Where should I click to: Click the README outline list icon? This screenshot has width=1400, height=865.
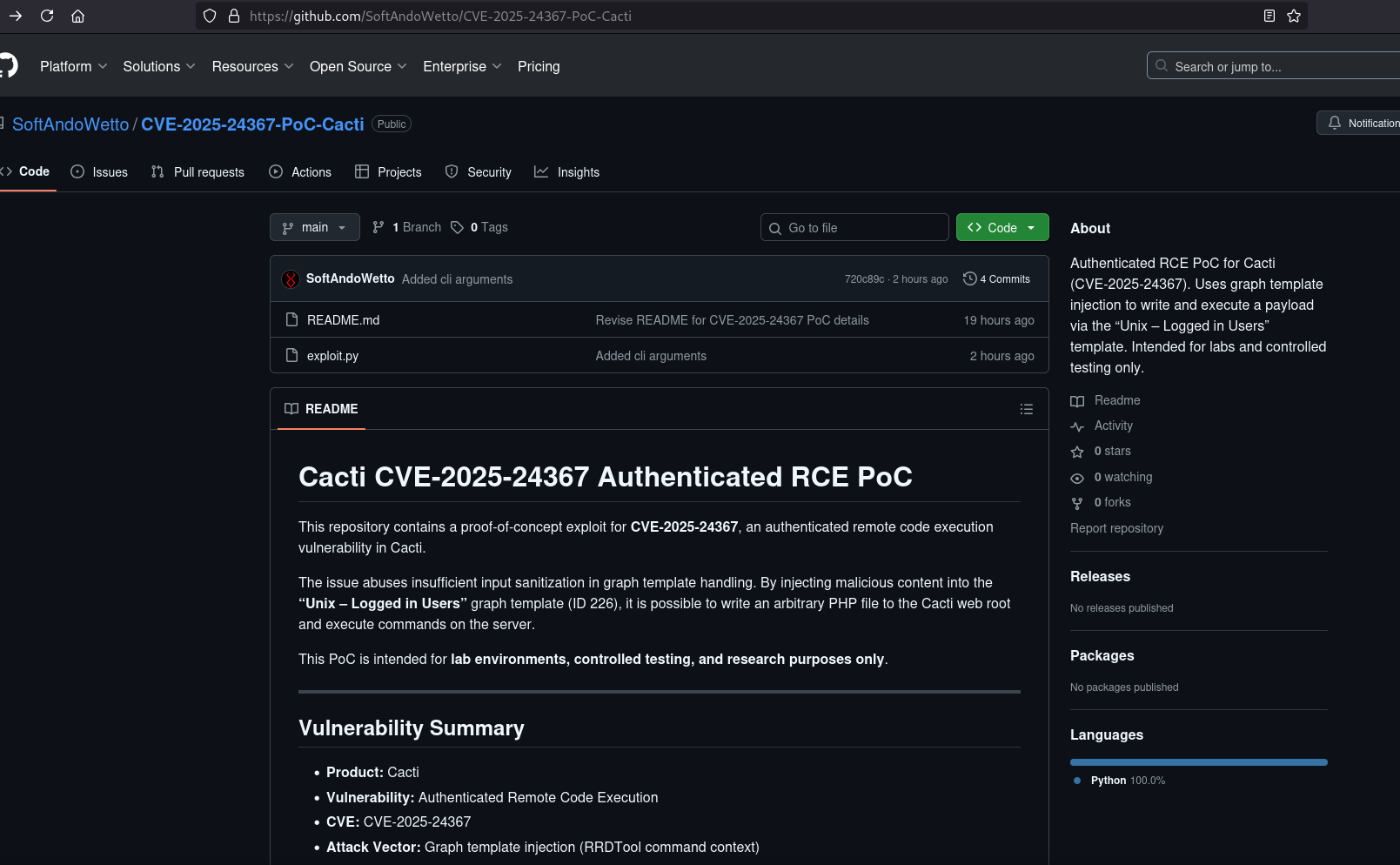1027,409
